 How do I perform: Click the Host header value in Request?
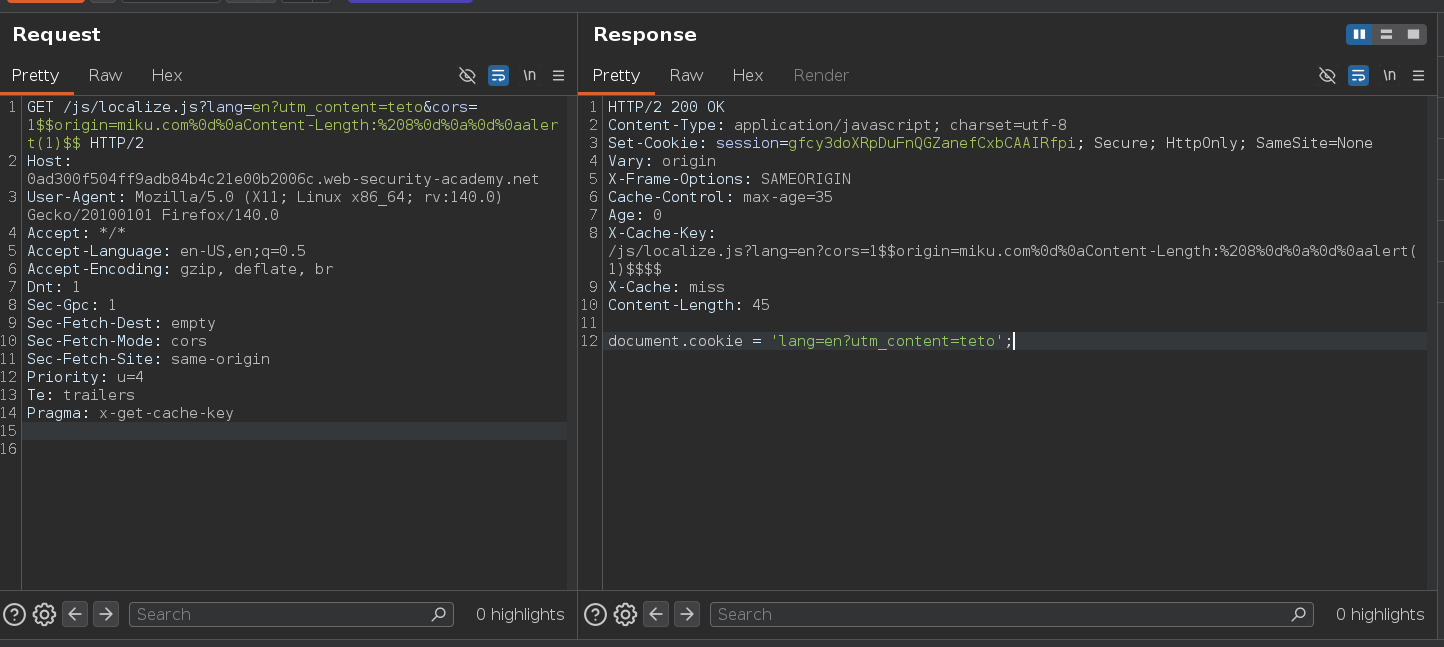(283, 179)
